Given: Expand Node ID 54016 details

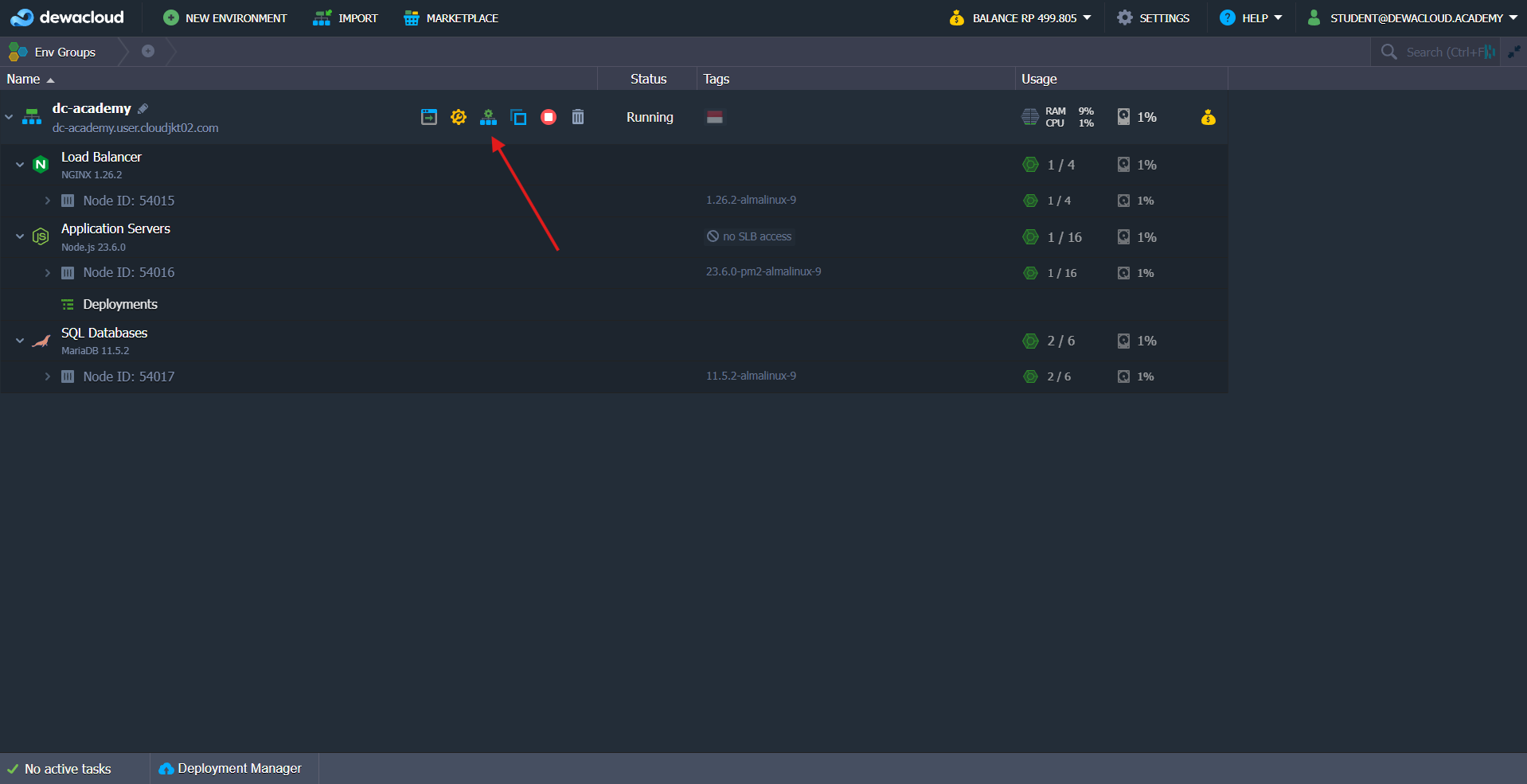Looking at the screenshot, I should [48, 273].
